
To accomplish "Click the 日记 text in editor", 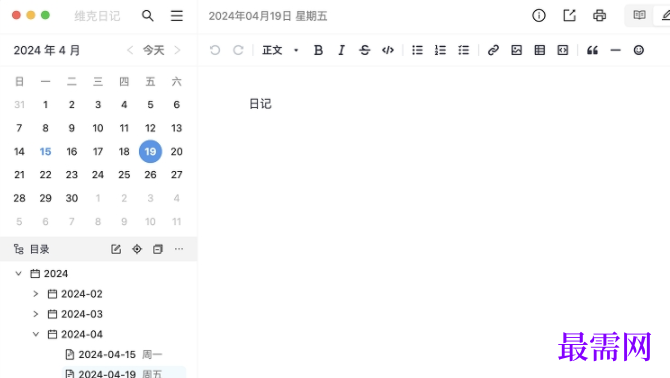I will point(260,104).
